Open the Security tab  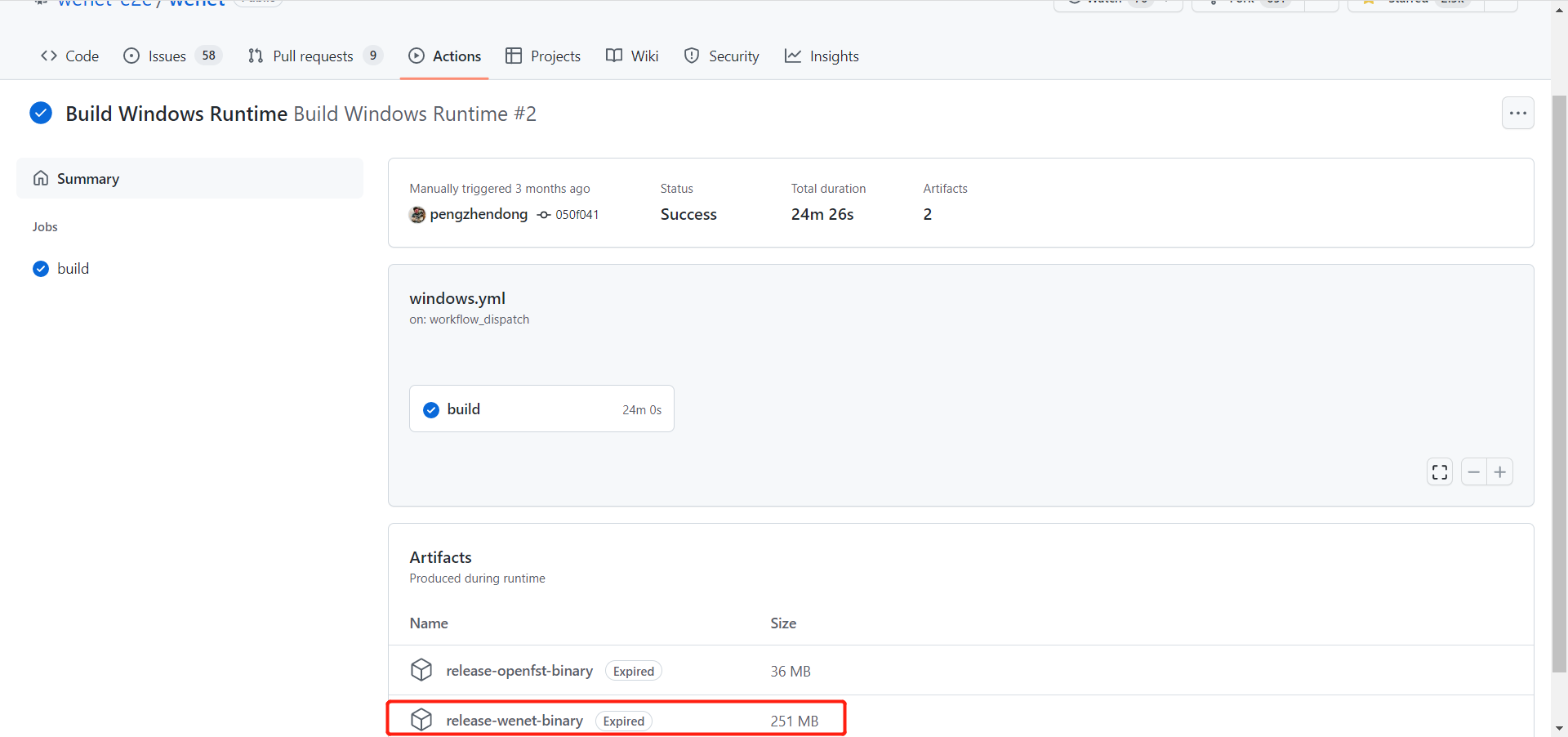point(721,56)
